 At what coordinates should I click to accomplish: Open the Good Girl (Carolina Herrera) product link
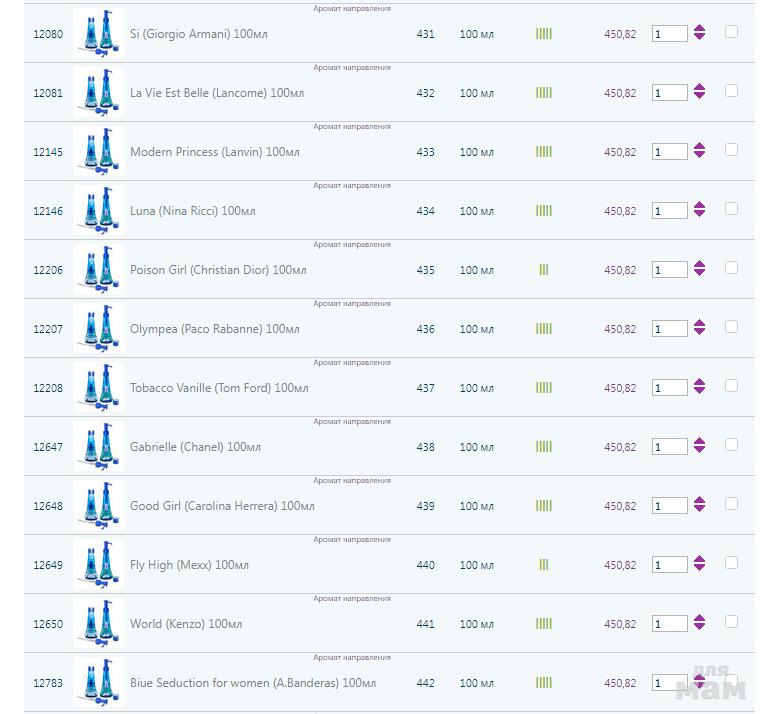point(222,506)
